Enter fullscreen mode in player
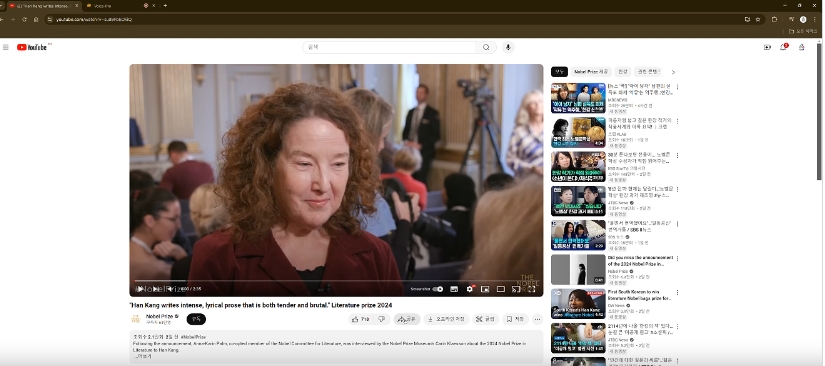This screenshot has width=825, height=366. coord(532,289)
